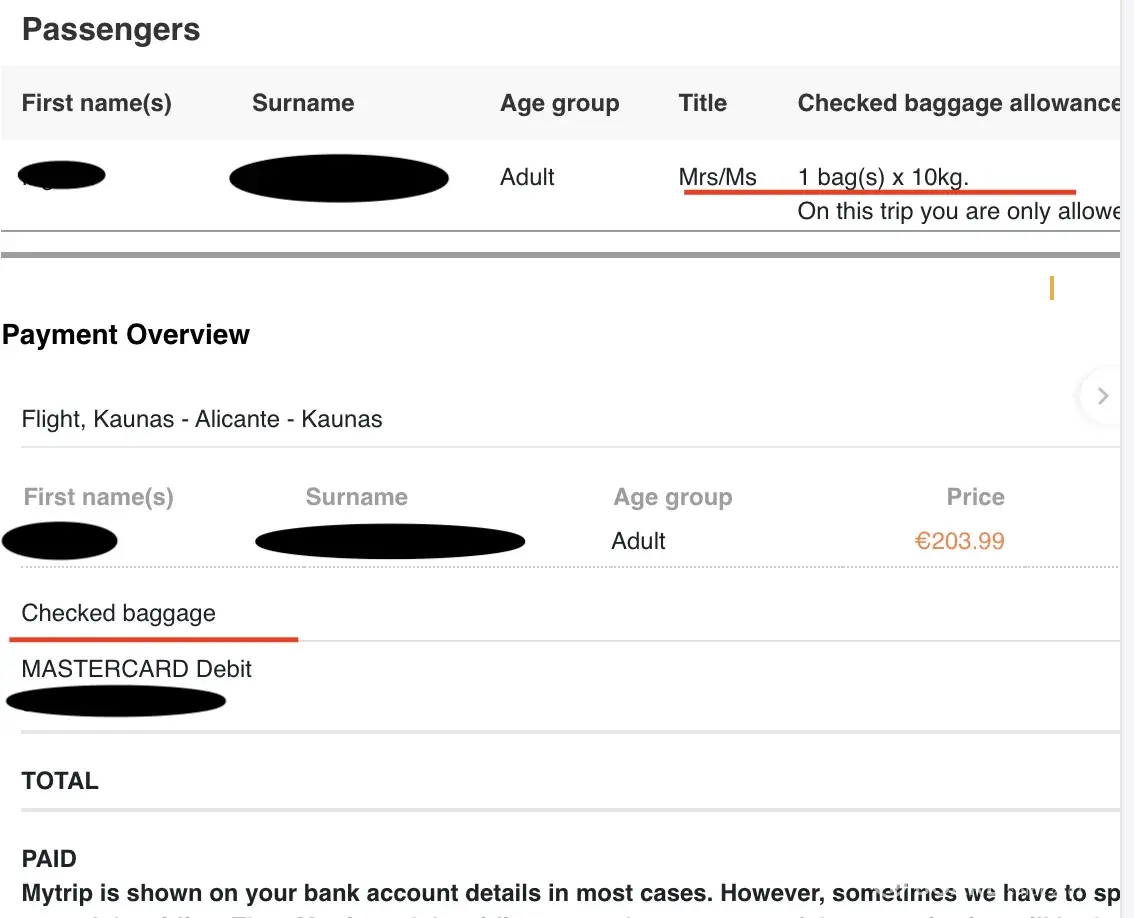Select the Checked baggage payment row
This screenshot has height=918, width=1134.
pos(119,613)
